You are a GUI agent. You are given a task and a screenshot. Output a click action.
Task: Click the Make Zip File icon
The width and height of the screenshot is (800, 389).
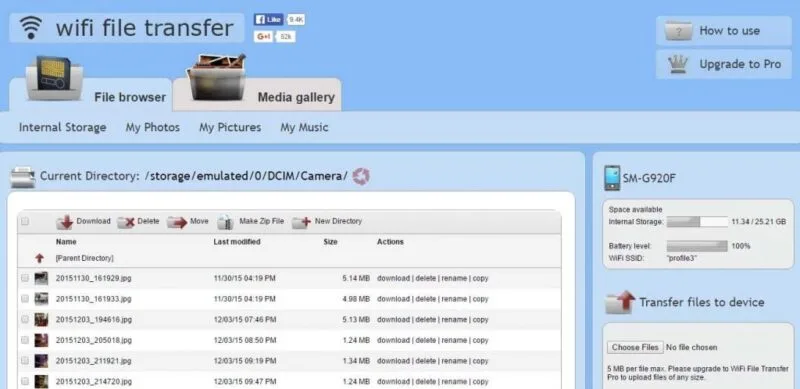pos(225,222)
